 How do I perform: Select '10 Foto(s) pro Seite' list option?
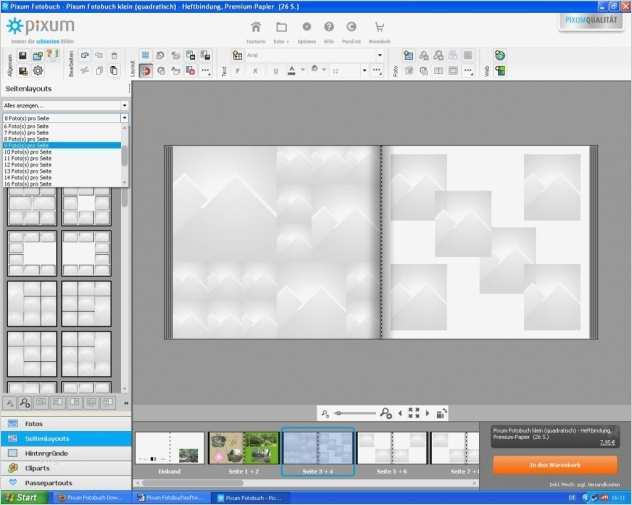pyautogui.click(x=62, y=152)
